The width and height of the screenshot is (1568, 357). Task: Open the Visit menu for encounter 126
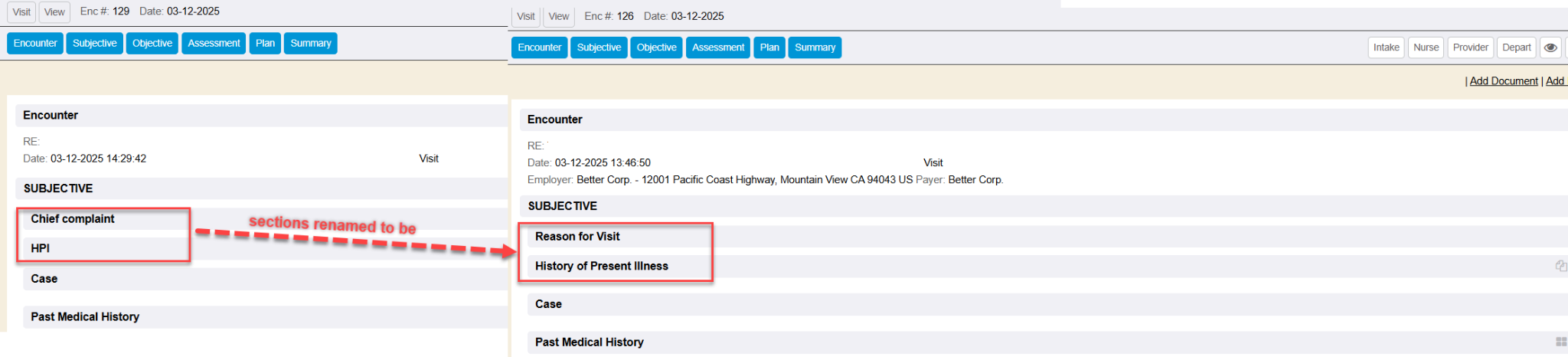pos(526,17)
